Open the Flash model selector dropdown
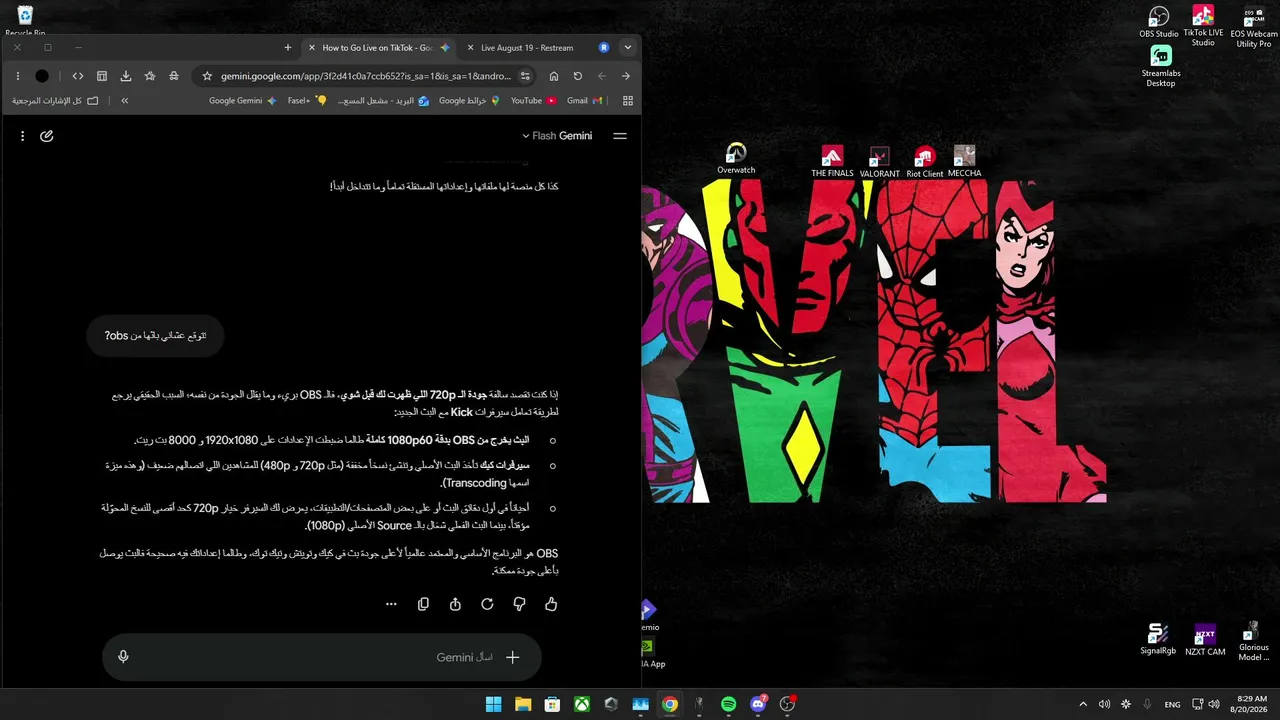This screenshot has height=720, width=1280. [x=557, y=136]
